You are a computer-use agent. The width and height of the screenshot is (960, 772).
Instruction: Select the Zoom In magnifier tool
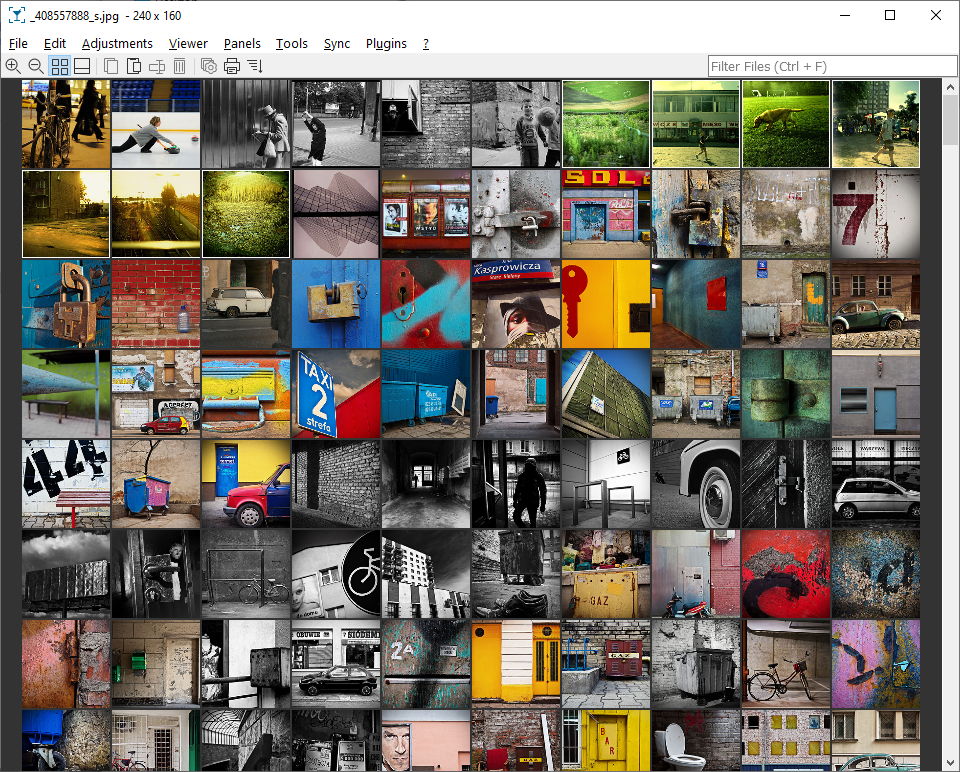tap(13, 66)
